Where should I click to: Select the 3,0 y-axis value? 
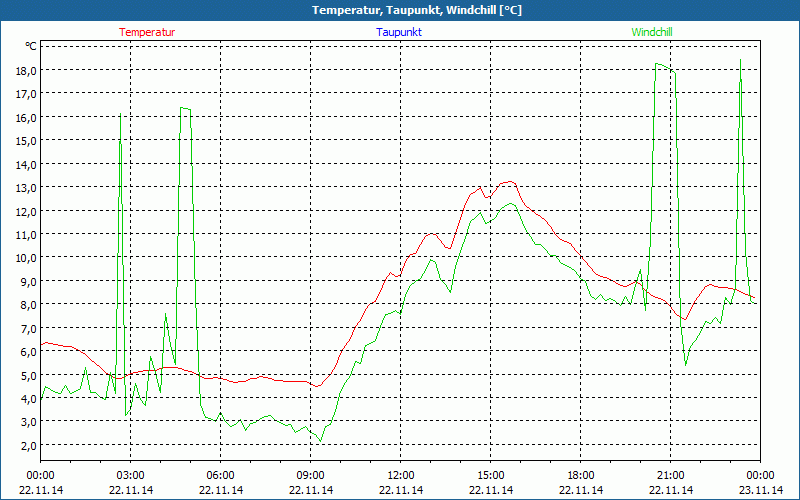tap(28, 422)
